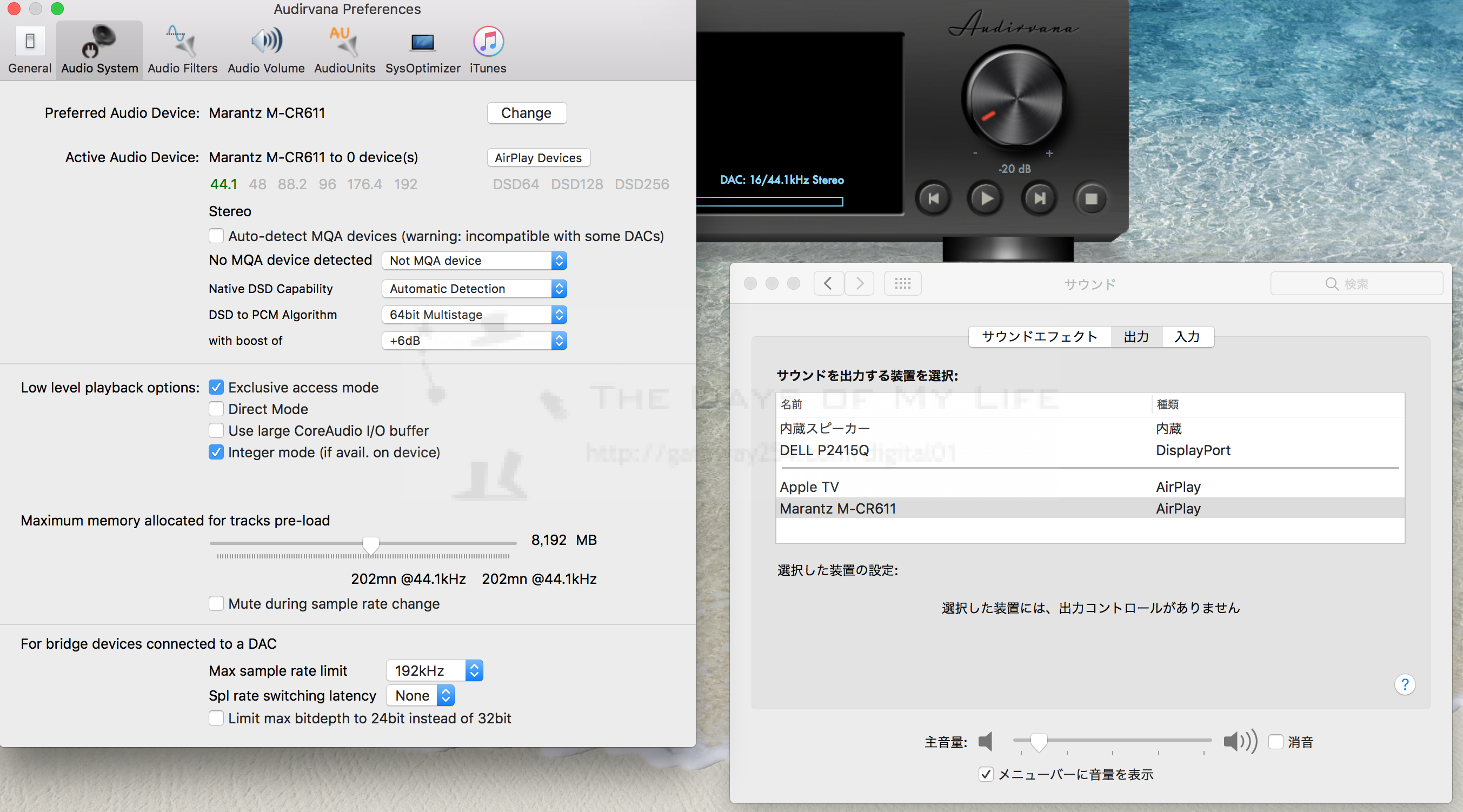Click the stop button in Audirvana player
This screenshot has height=812, width=1463.
coord(1090,199)
